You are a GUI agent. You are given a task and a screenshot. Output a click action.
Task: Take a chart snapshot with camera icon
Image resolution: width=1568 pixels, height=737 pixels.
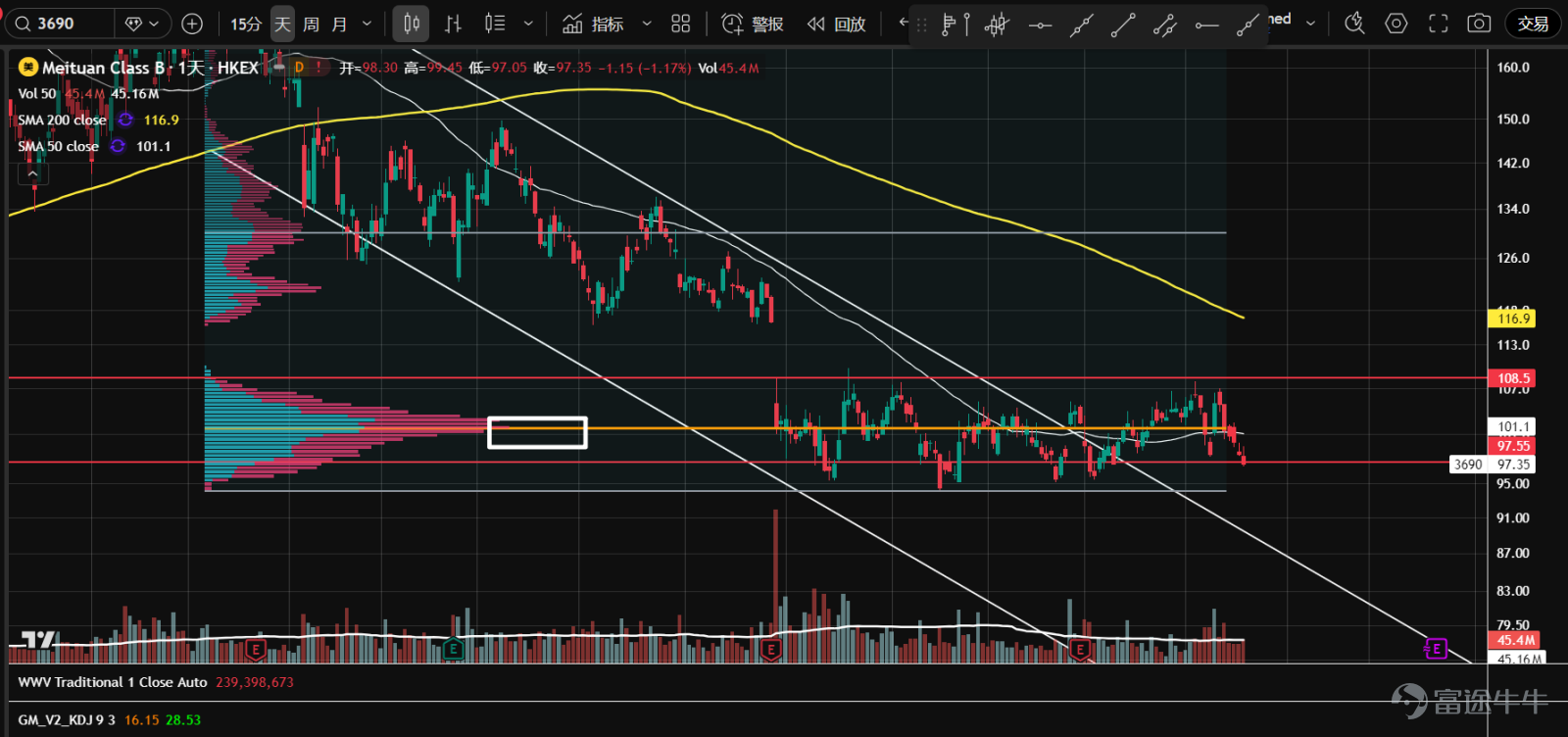click(1479, 24)
